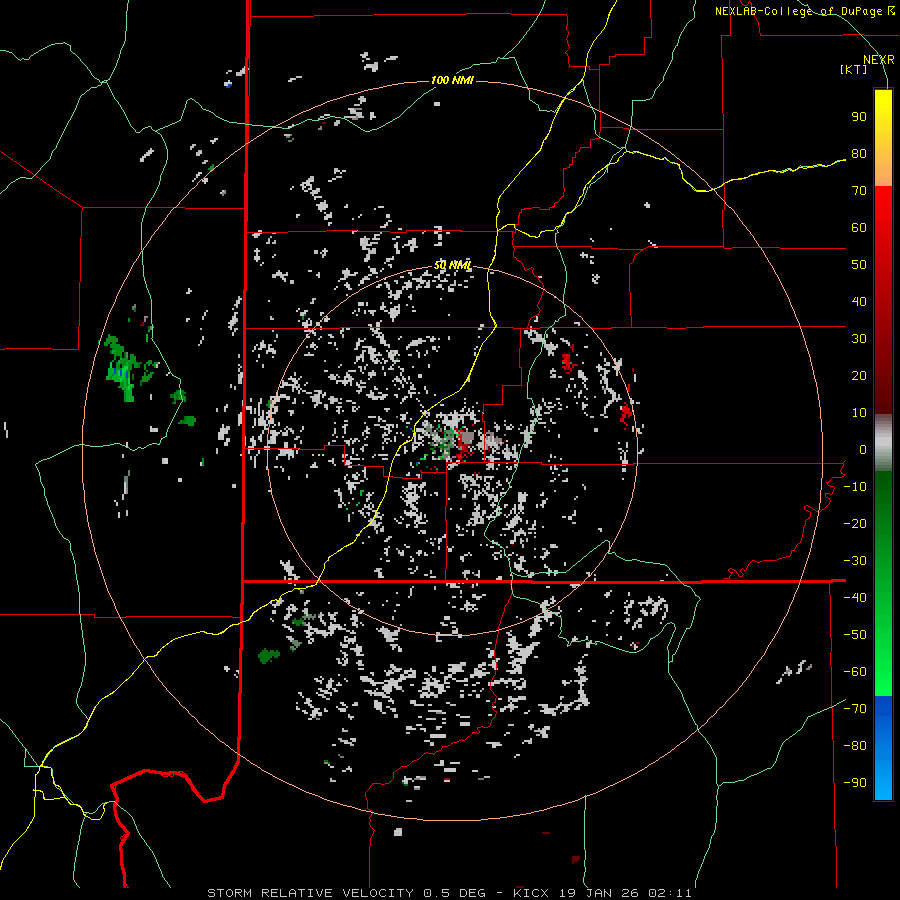Click the -70 value on velocity scale
The width and height of the screenshot is (900, 900).
click(855, 709)
